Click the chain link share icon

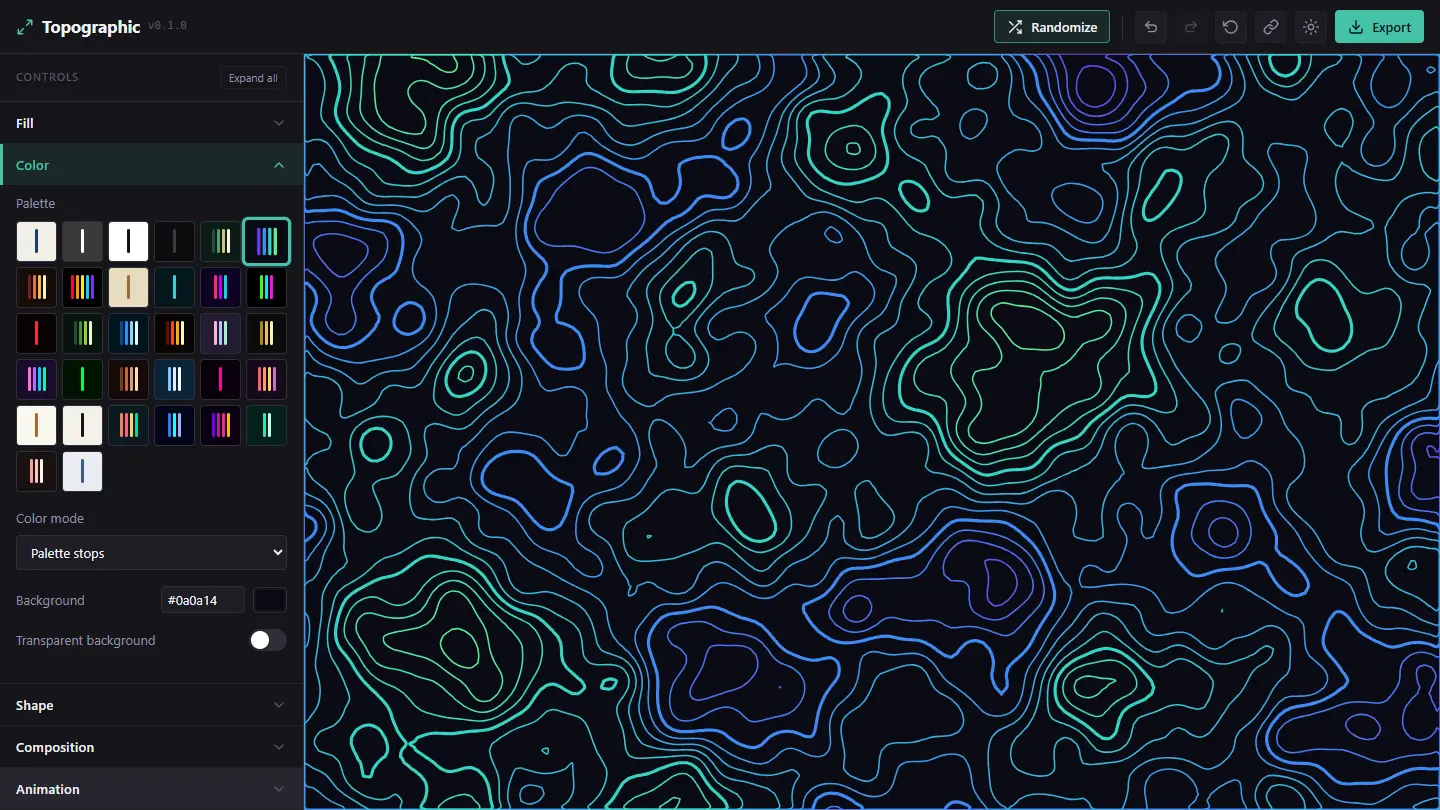[1271, 27]
